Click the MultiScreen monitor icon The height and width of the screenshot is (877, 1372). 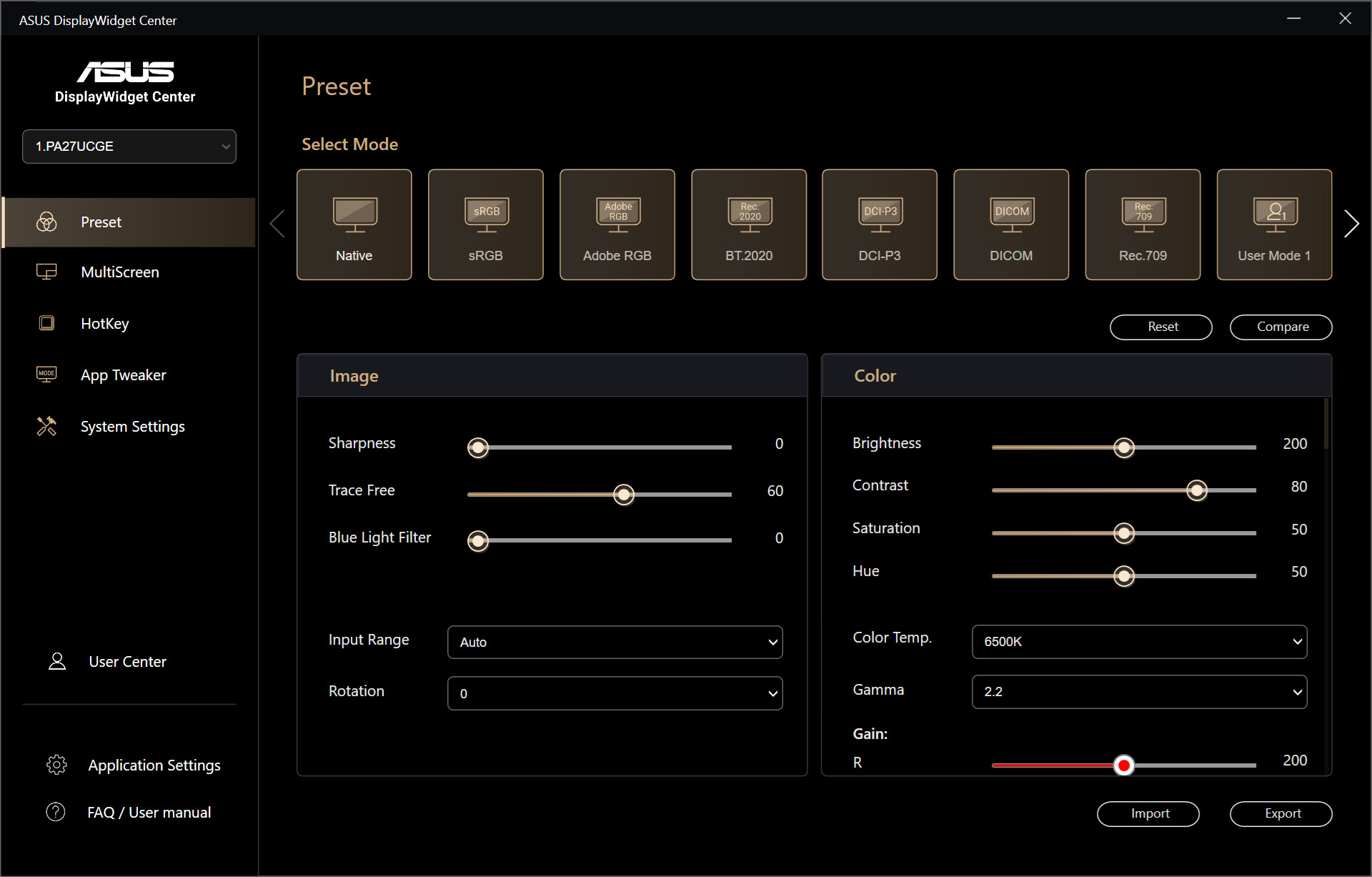pos(46,272)
